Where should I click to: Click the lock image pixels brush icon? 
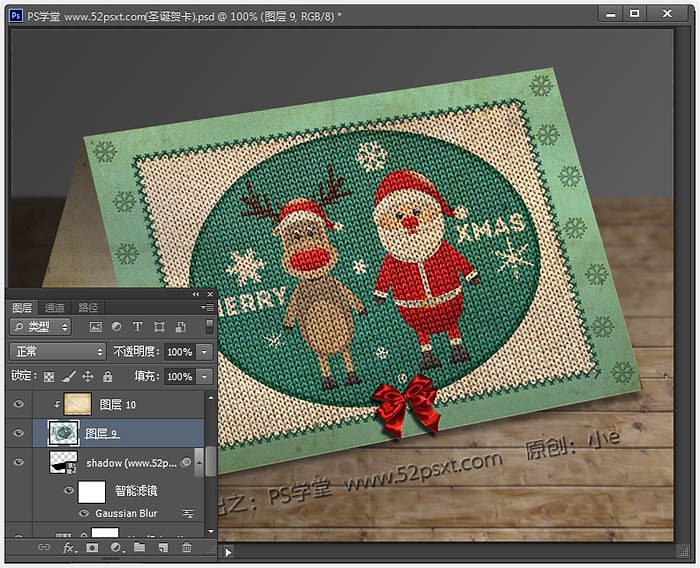[x=69, y=376]
